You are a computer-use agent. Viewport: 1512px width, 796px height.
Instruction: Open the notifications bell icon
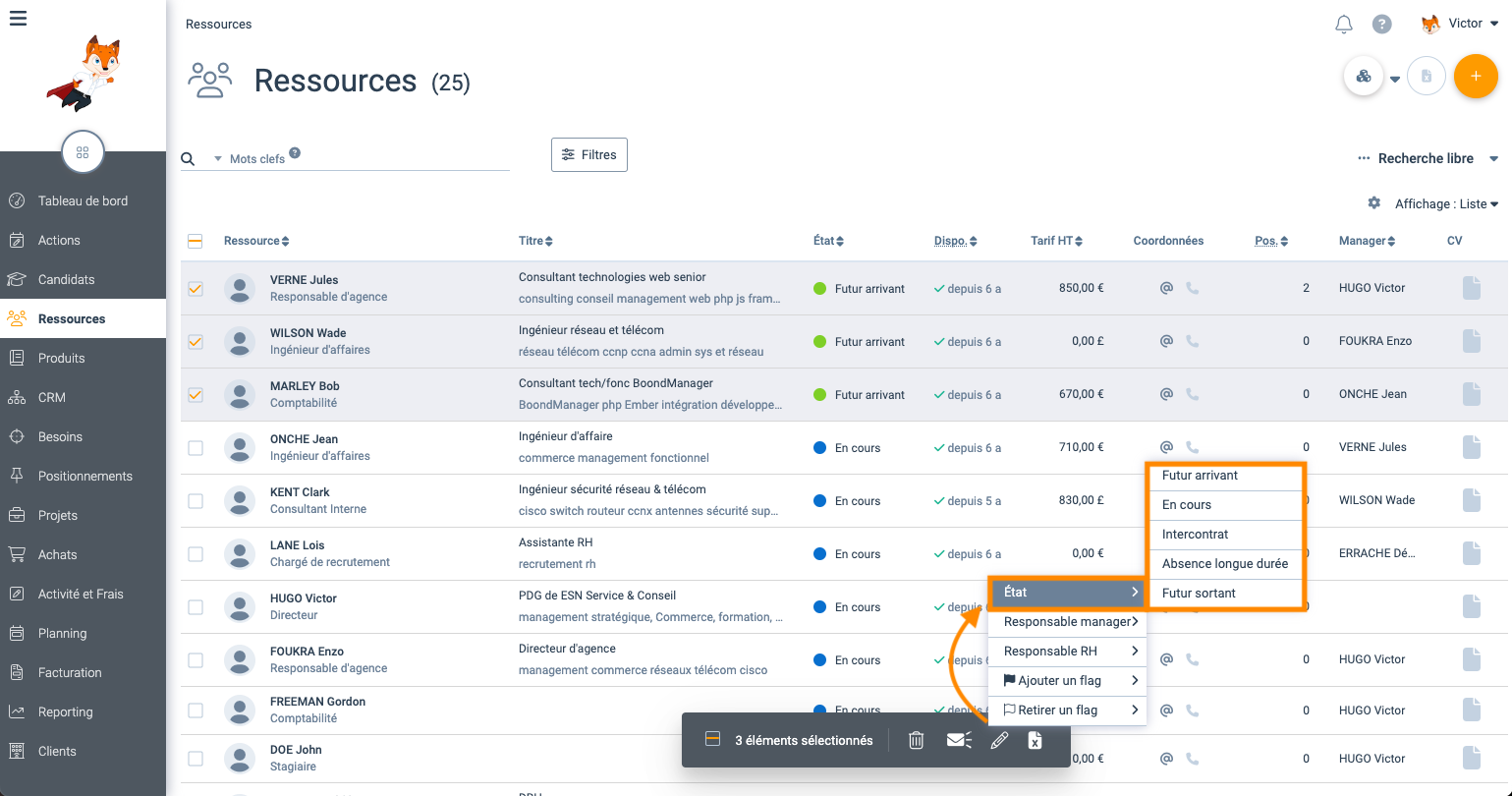[x=1344, y=25]
